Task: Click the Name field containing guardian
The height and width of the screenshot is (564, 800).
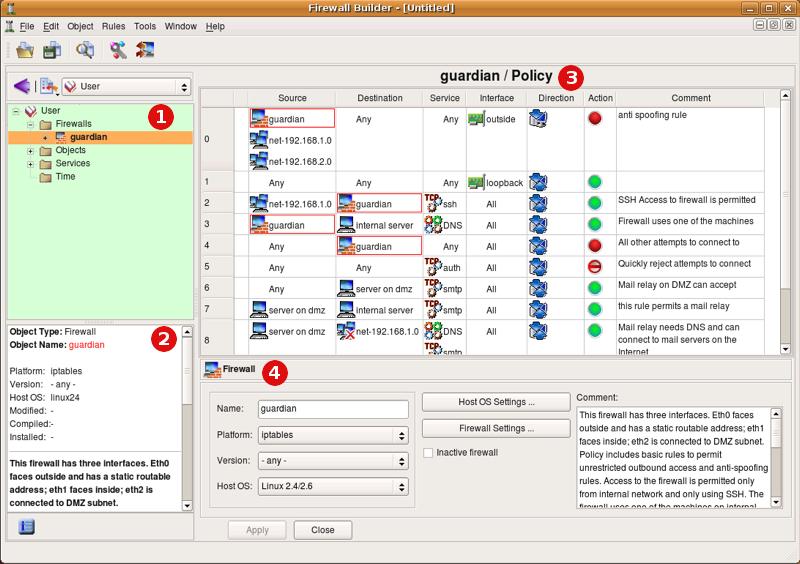Action: pos(333,409)
